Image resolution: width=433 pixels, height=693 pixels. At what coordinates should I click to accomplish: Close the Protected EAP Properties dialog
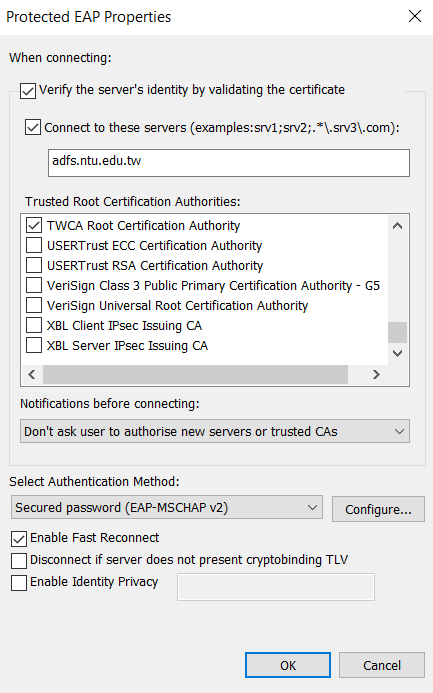point(415,16)
